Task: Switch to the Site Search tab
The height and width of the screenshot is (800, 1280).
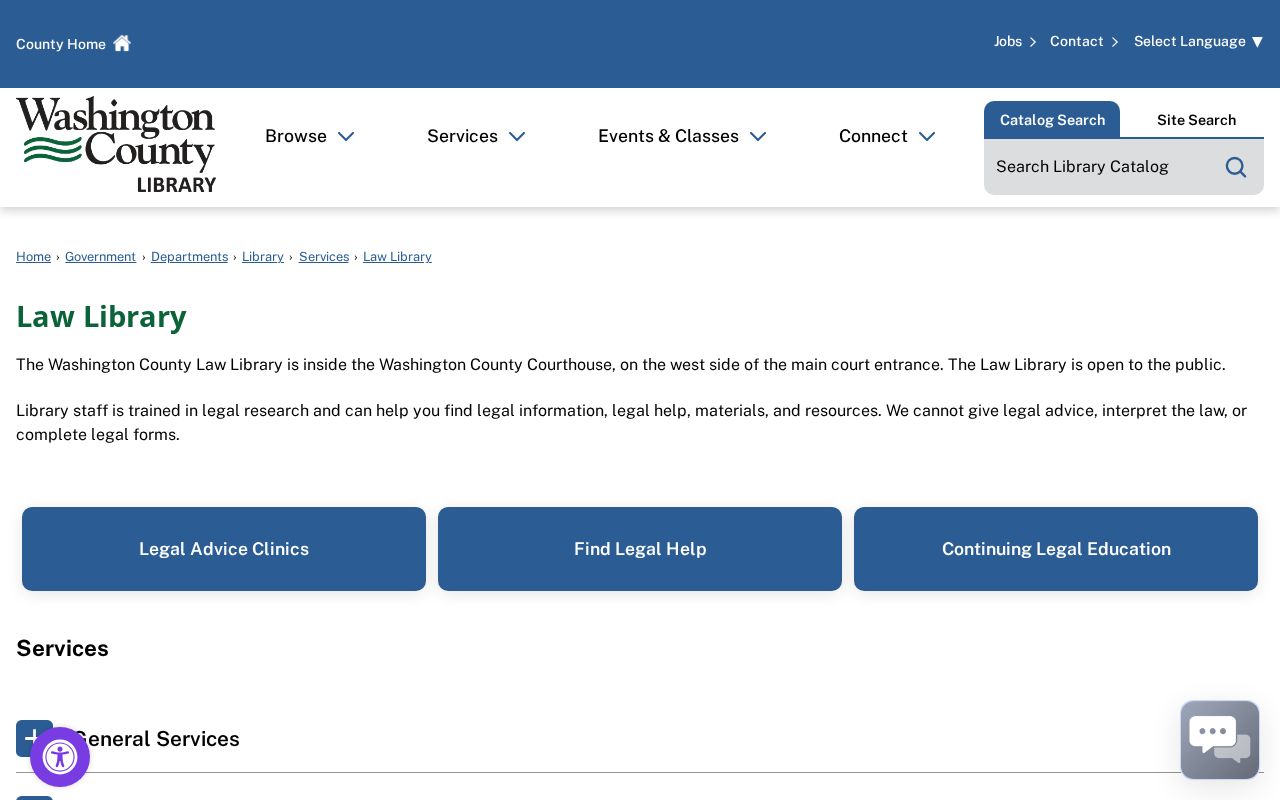Action: 1196,120
